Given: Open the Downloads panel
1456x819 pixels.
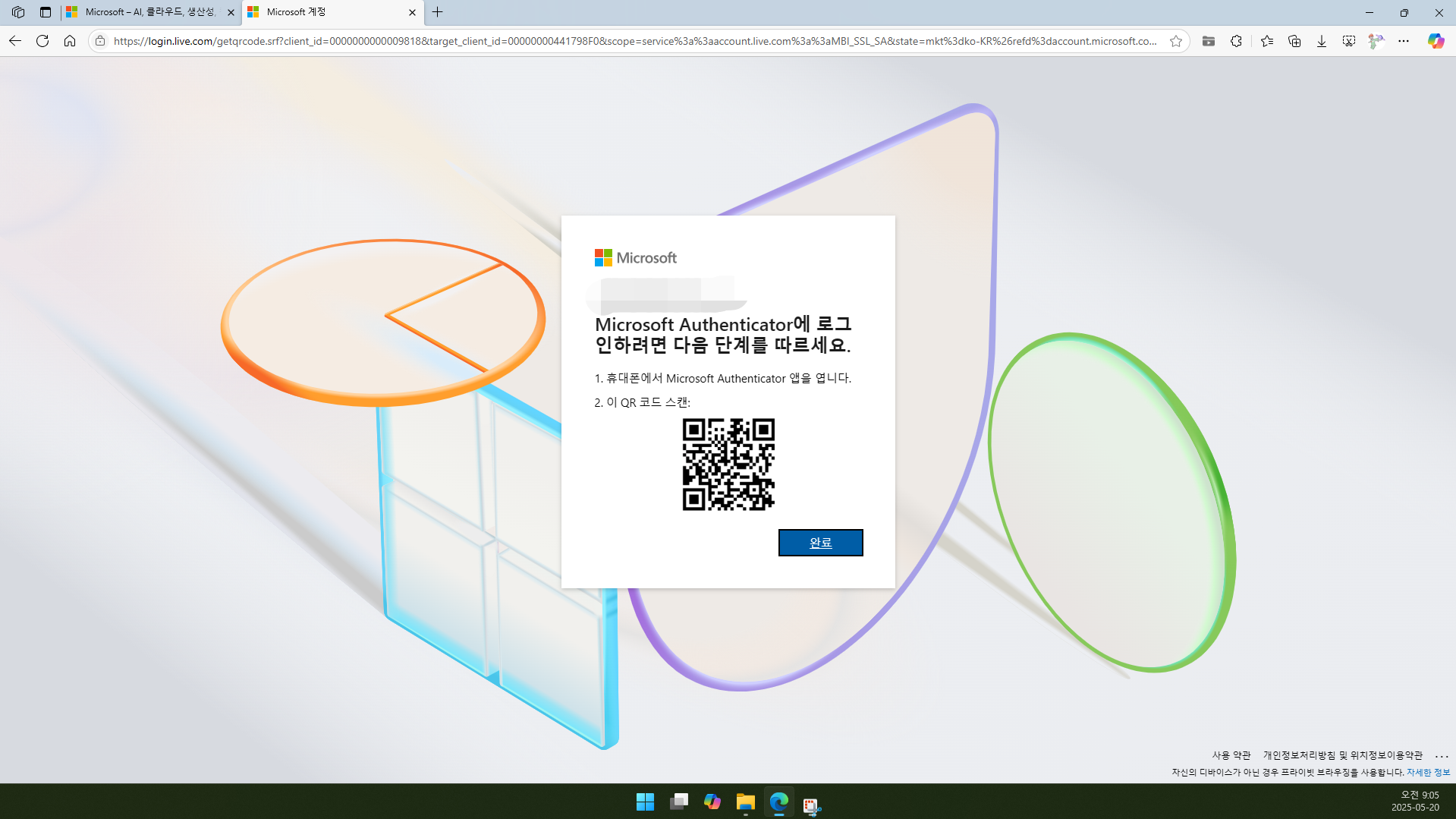Looking at the screenshot, I should coord(1322,41).
